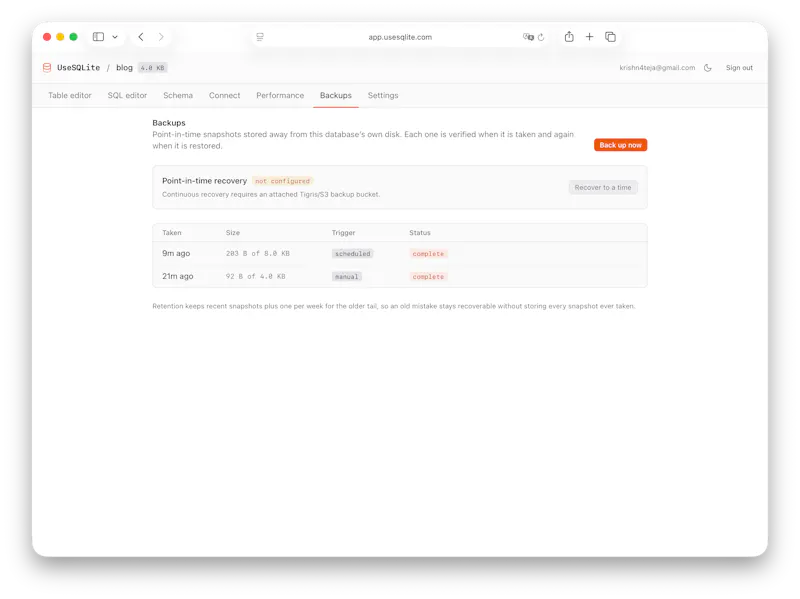Toggle dark mode with the moon icon
Screen dimensions: 800x599
coord(708,67)
